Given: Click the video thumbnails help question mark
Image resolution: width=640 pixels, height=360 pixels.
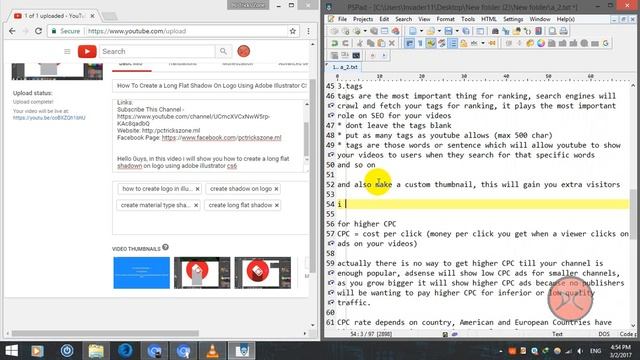Looking at the screenshot, I should pos(165,247).
